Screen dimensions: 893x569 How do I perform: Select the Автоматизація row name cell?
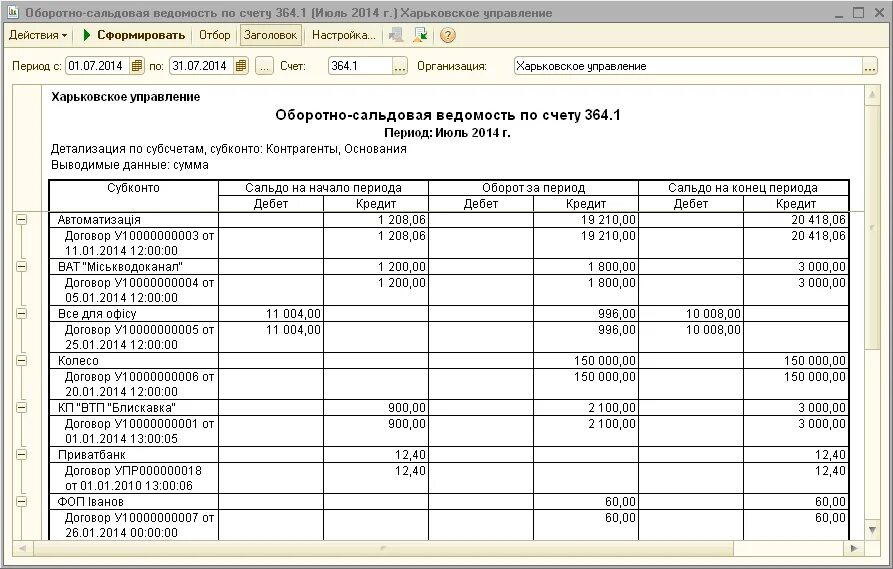pyautogui.click(x=134, y=220)
